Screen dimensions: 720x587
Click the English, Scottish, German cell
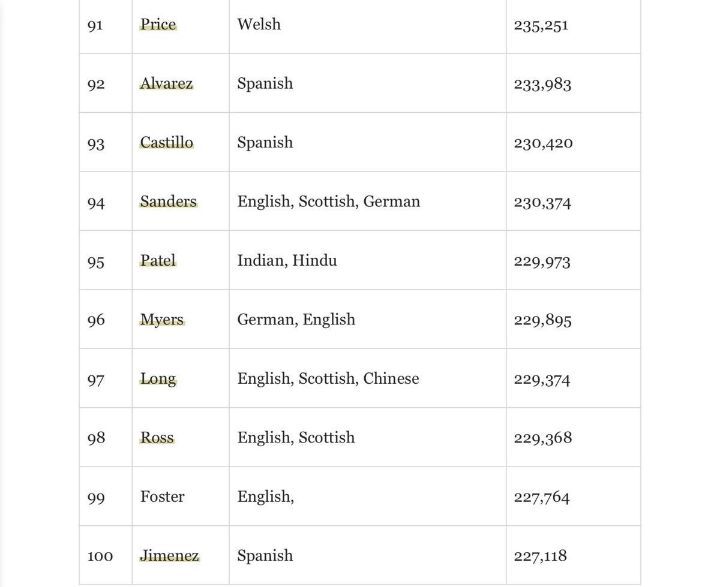click(328, 202)
